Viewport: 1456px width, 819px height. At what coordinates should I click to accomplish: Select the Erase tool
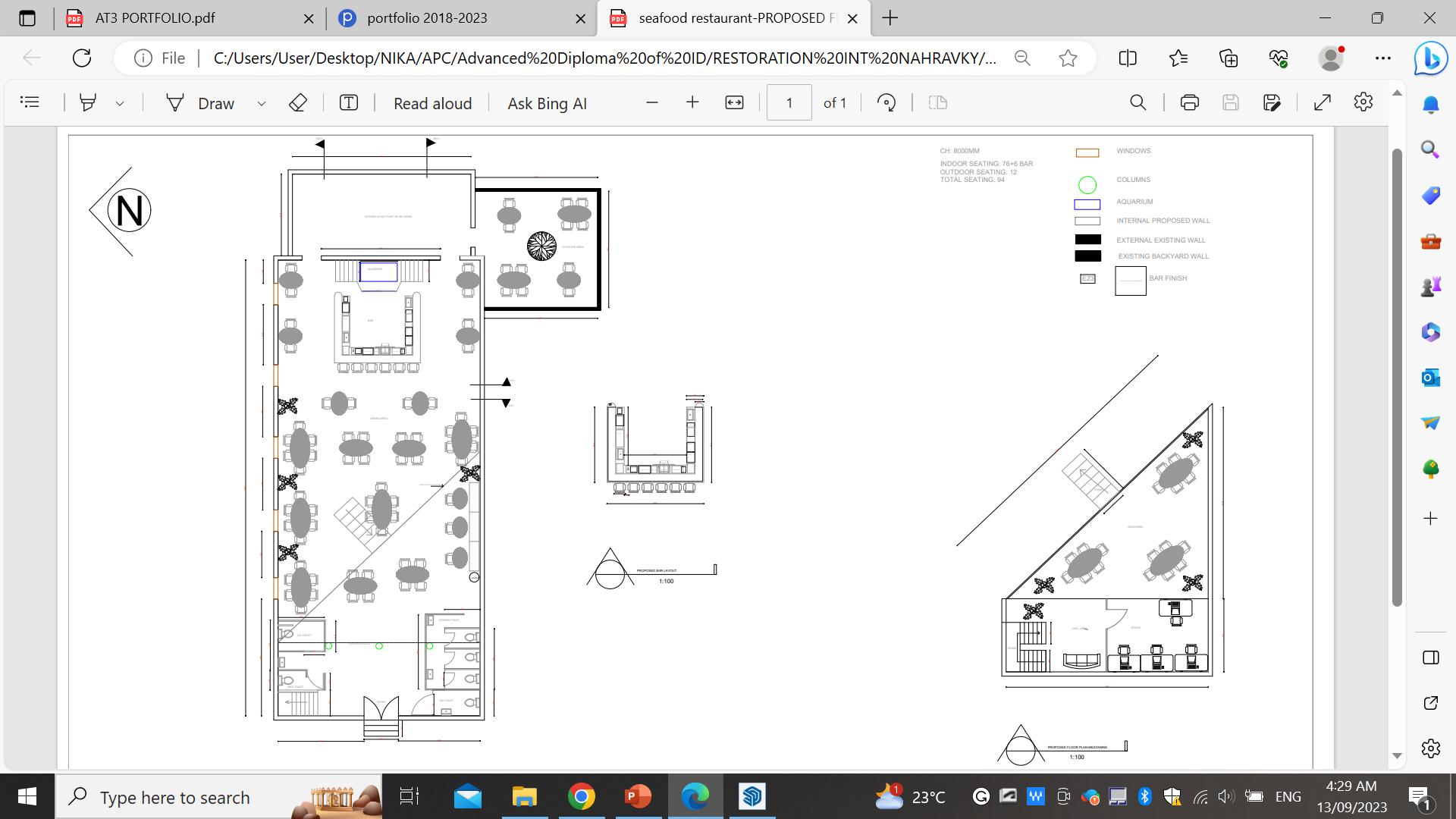point(298,102)
